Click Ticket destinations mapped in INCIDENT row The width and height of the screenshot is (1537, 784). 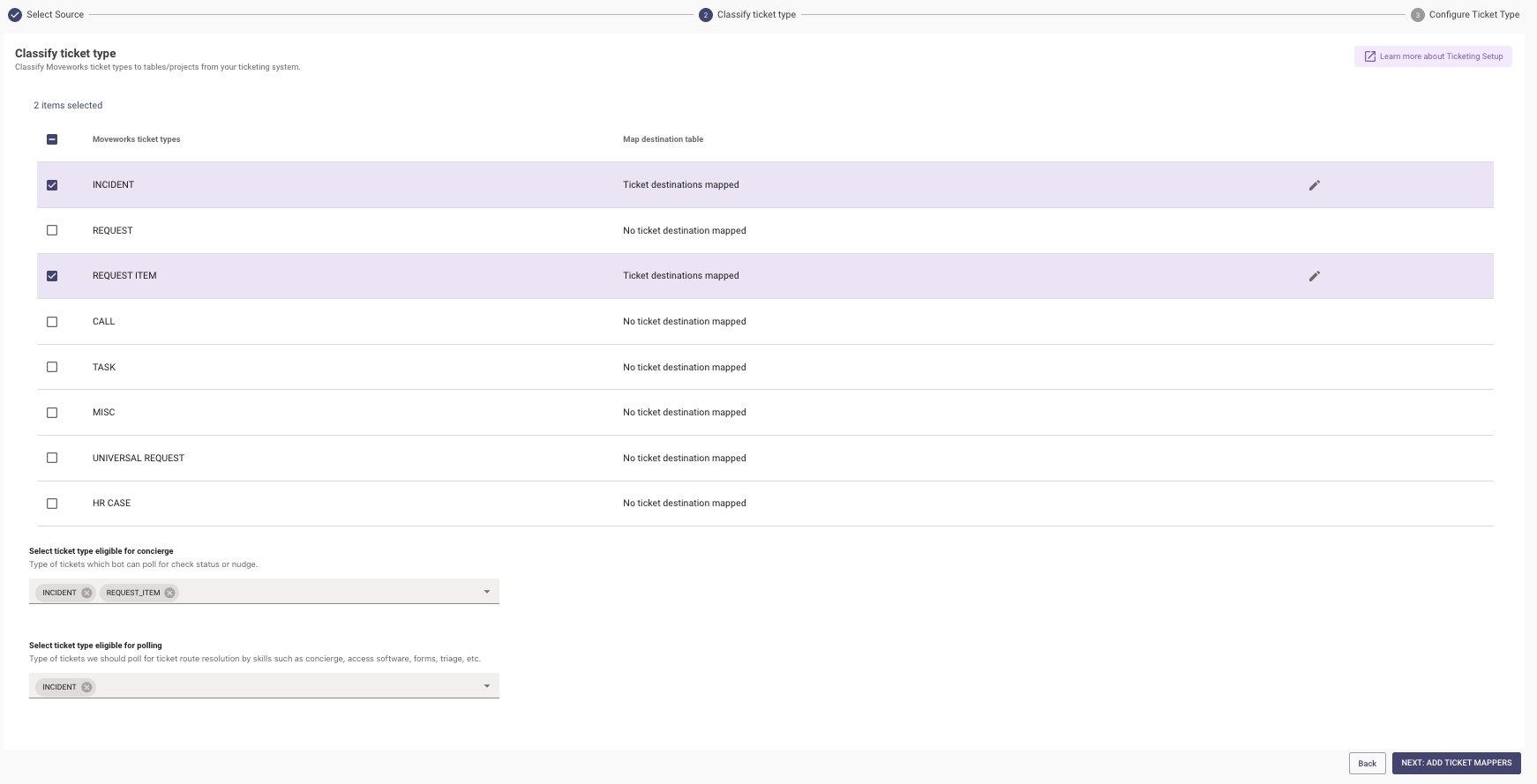pyautogui.click(x=681, y=185)
